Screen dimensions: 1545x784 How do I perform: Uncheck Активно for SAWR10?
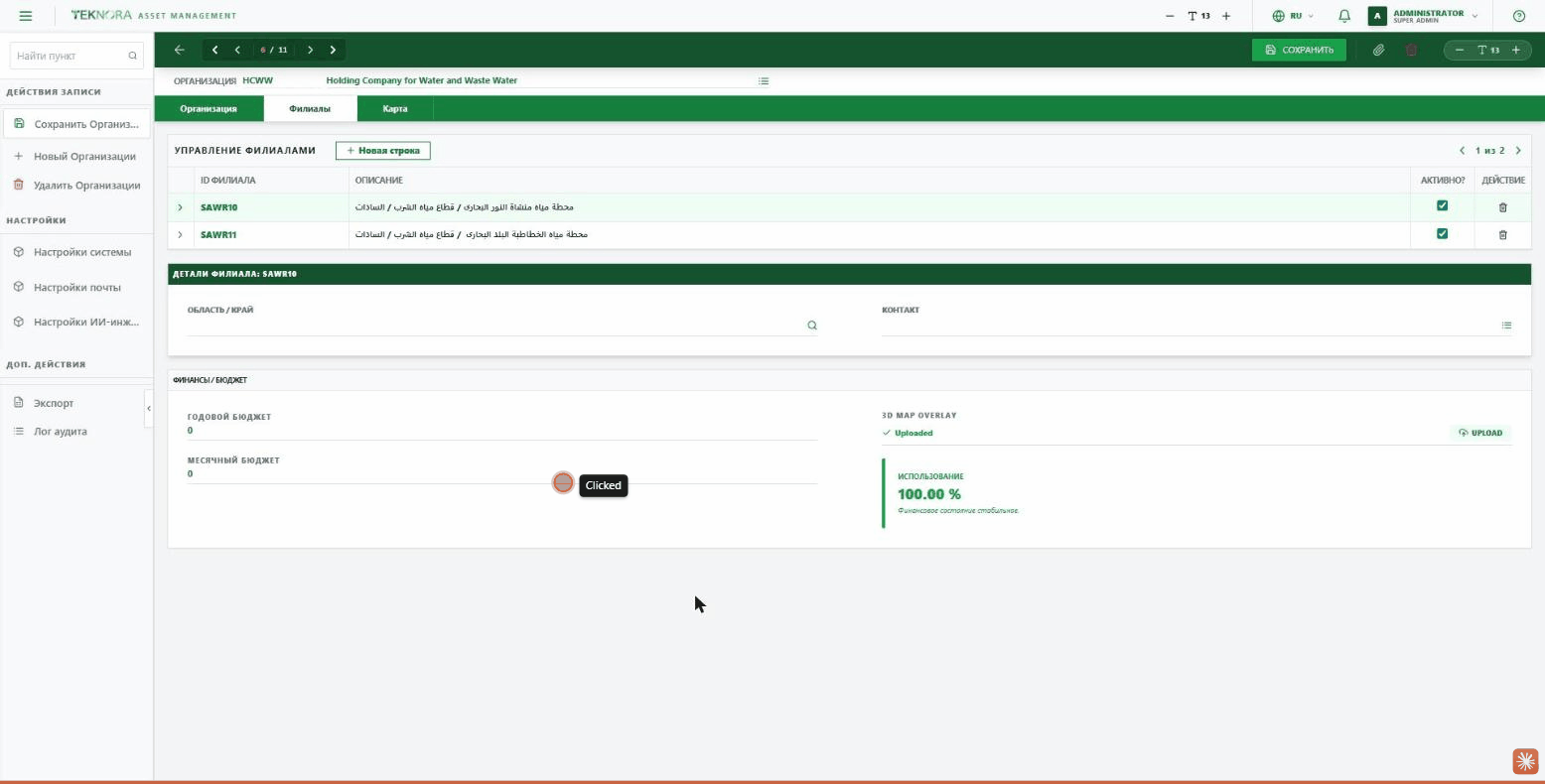click(x=1442, y=206)
